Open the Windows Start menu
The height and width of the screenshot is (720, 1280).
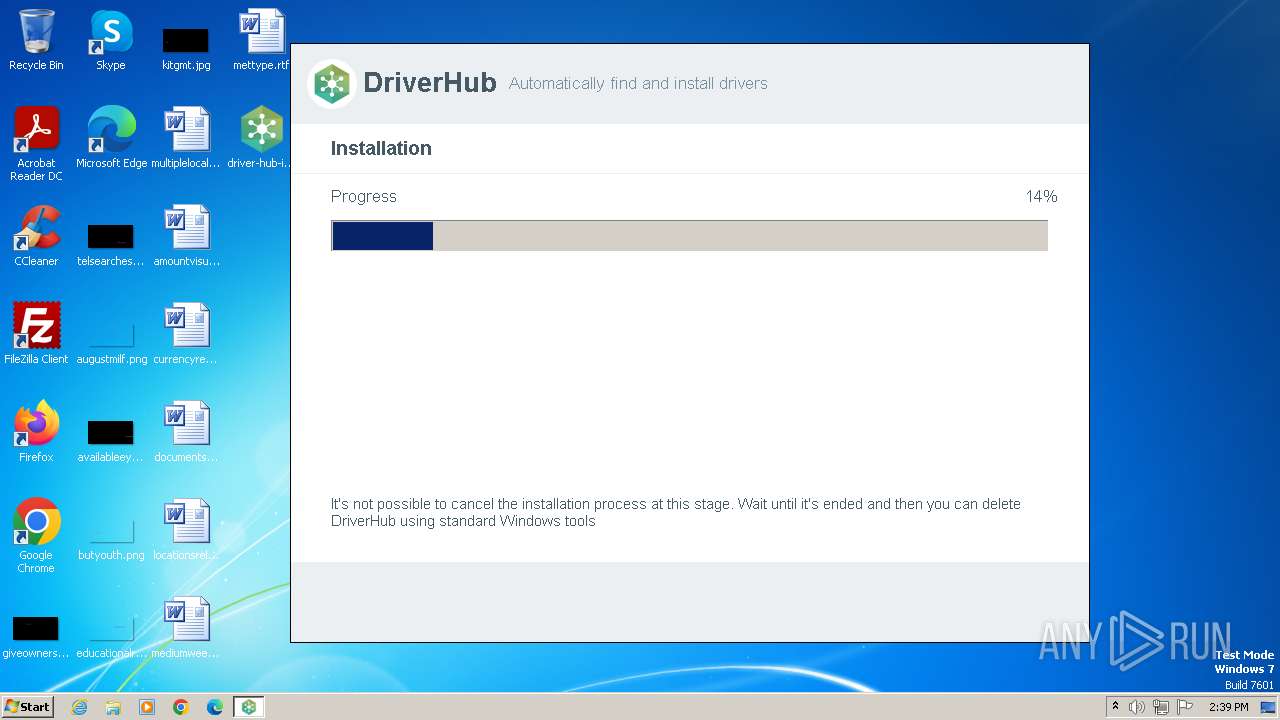[x=27, y=707]
